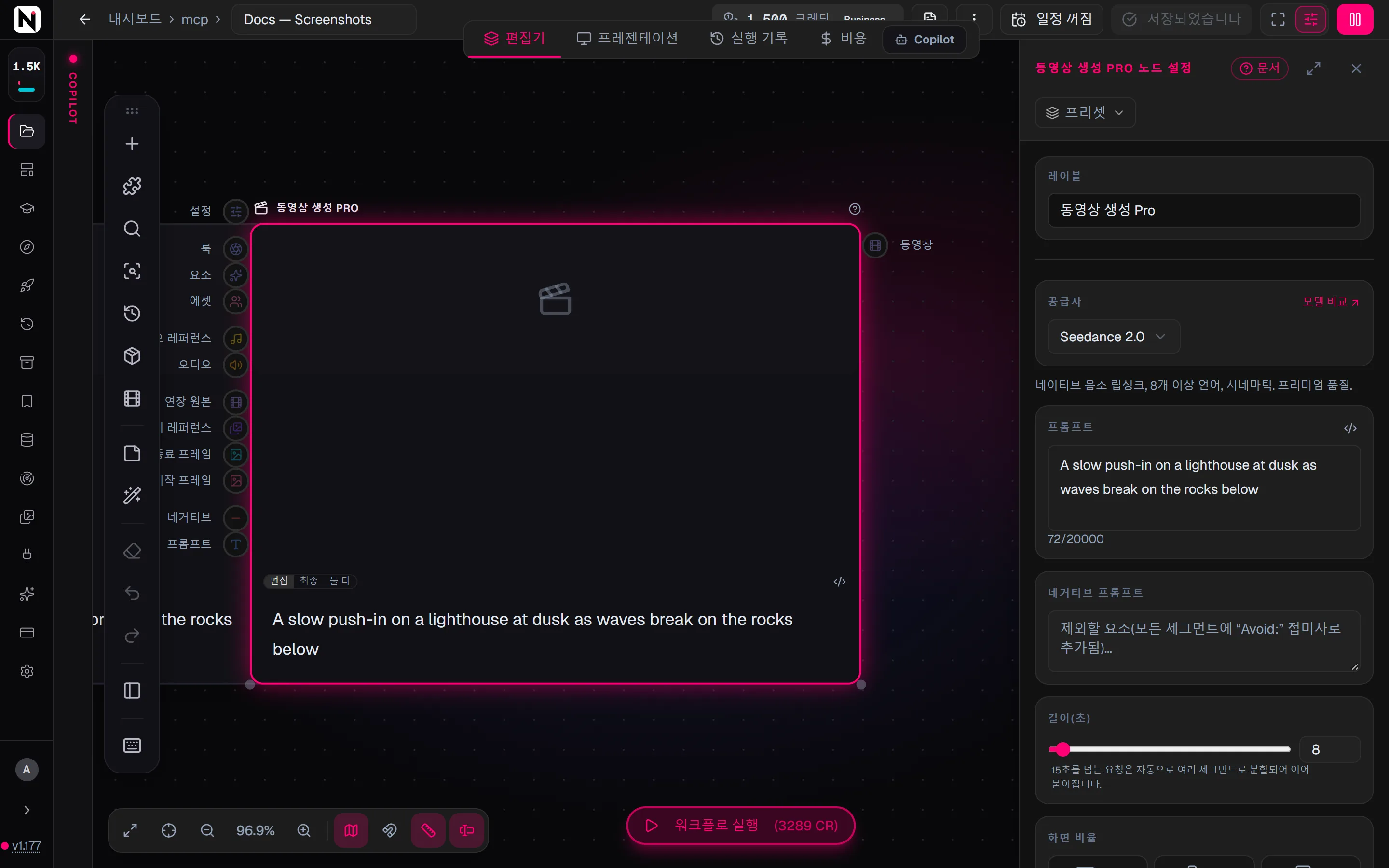Follow the 모델 비교 link
Screen dimensions: 1389x868
coord(1331,301)
